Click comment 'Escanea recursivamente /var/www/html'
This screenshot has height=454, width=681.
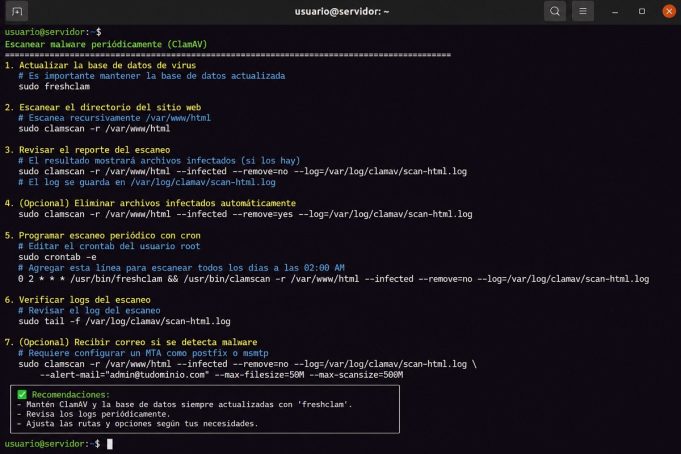(x=115, y=118)
